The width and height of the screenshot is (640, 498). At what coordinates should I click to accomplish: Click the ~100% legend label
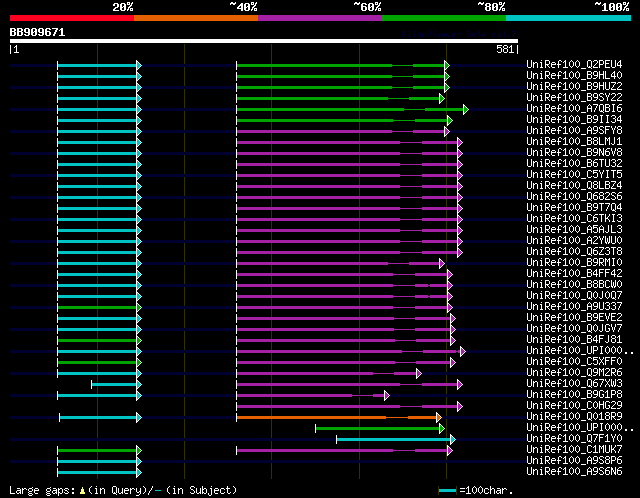[x=612, y=7]
